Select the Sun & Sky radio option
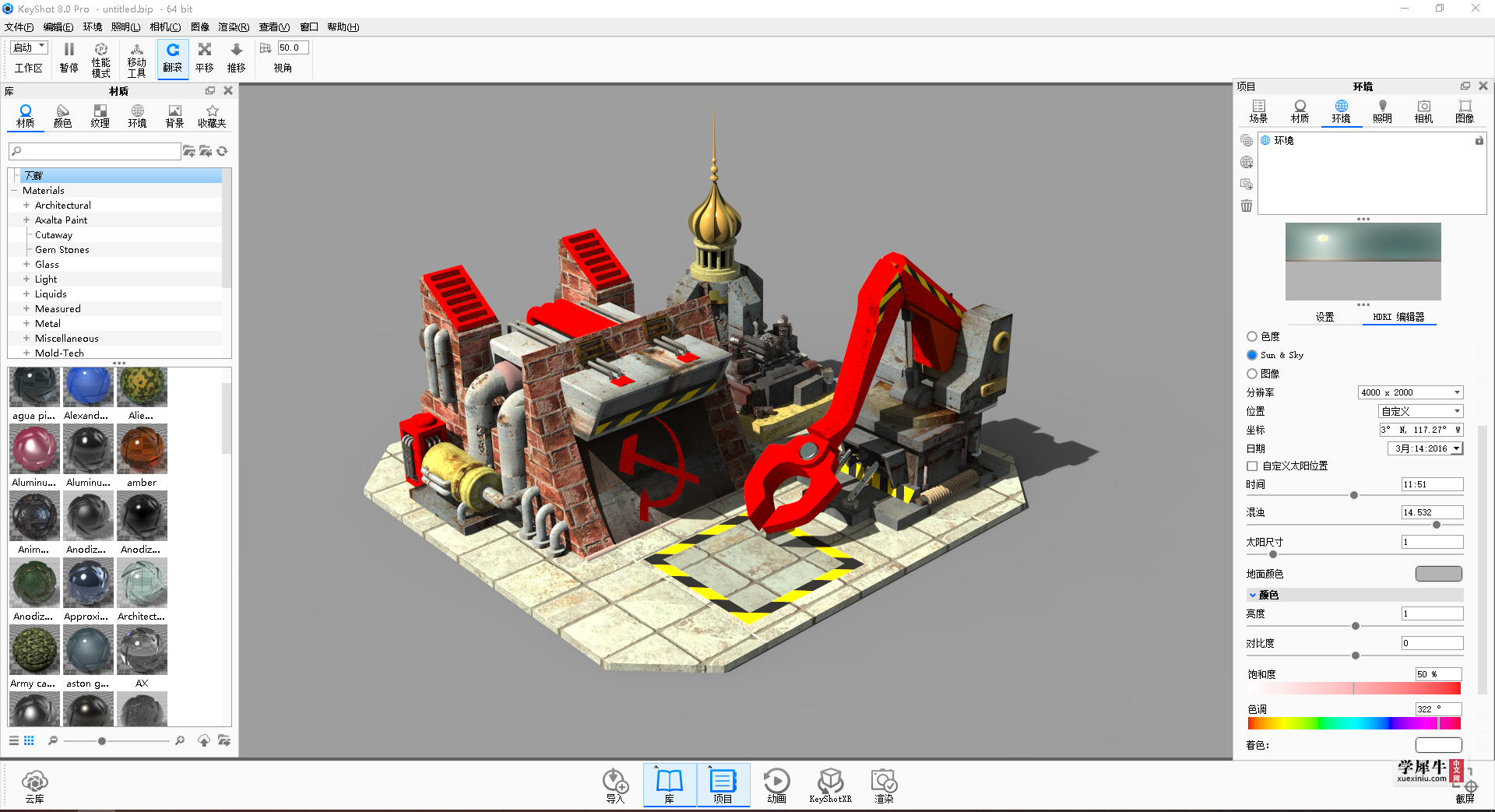Screen dimensions: 1495x812 coord(1252,355)
